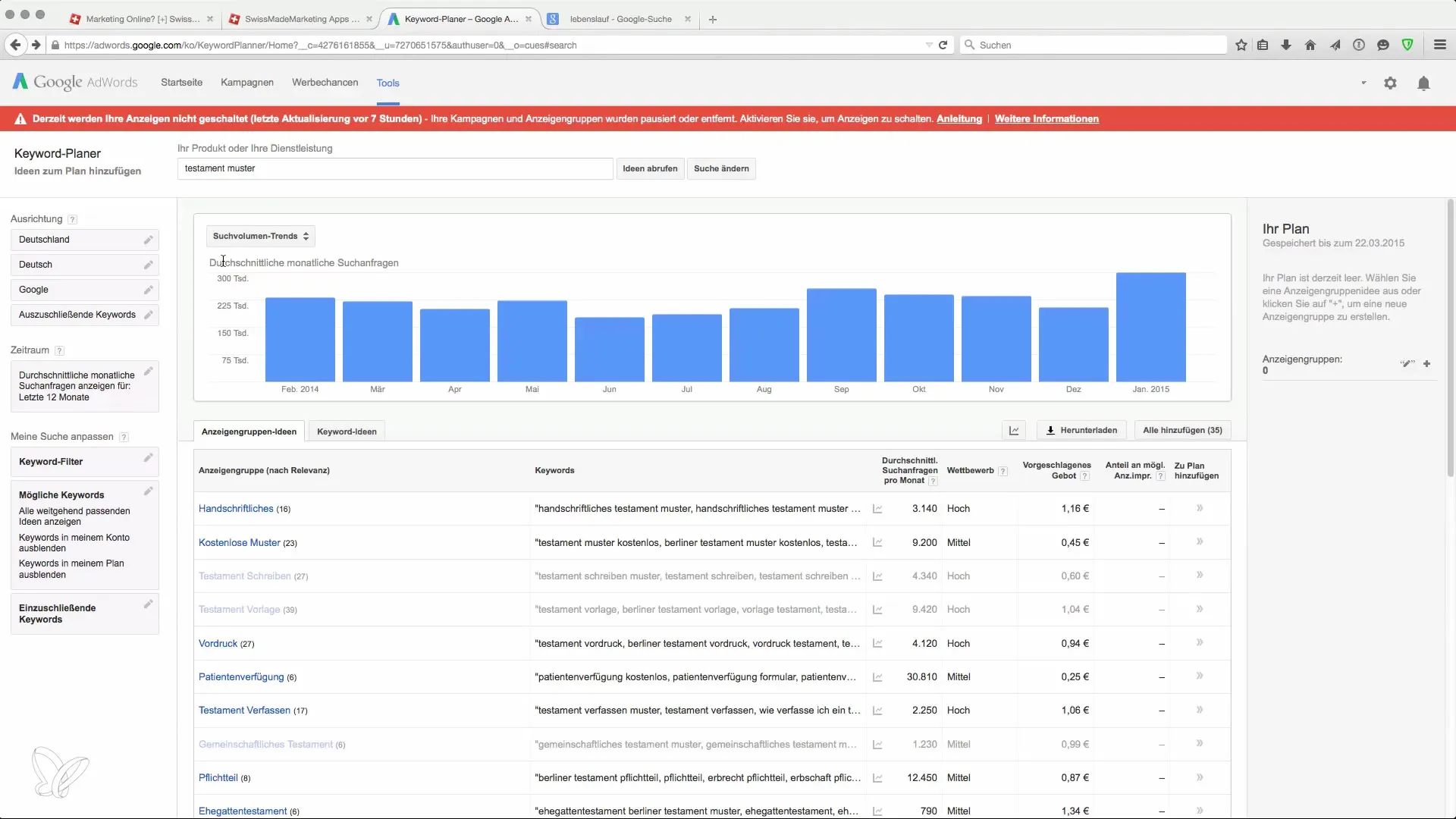
Task: Open Kampagnen menu item
Action: 247,83
